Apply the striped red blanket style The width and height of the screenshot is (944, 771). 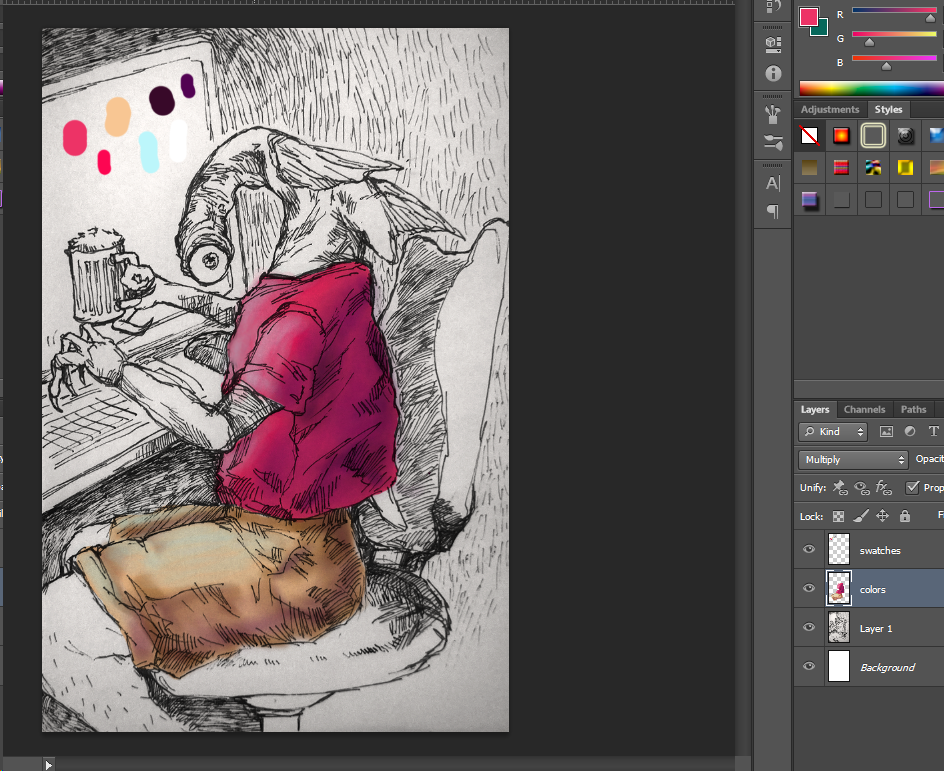point(841,167)
